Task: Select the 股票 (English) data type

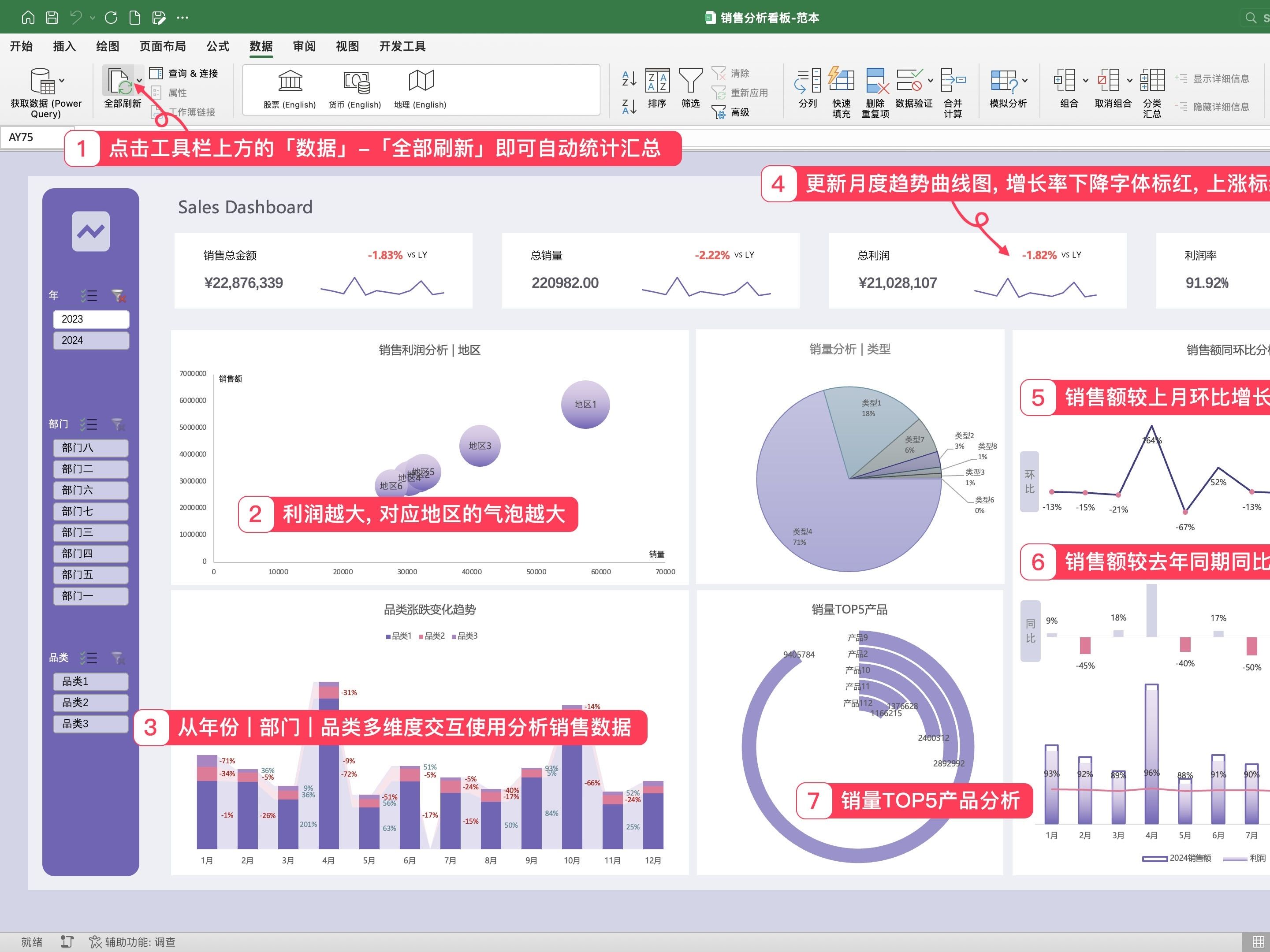Action: pos(290,89)
